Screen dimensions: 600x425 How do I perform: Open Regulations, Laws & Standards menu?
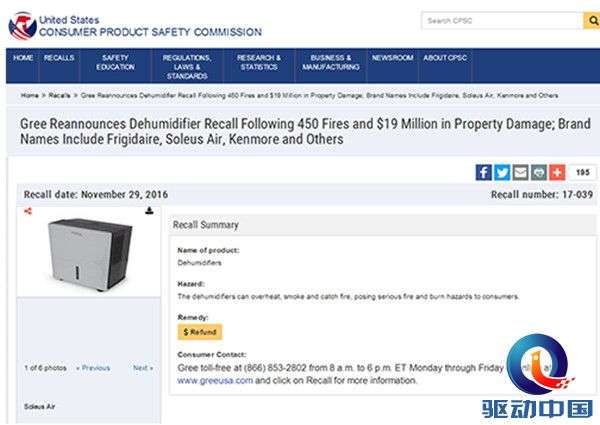coord(187,66)
